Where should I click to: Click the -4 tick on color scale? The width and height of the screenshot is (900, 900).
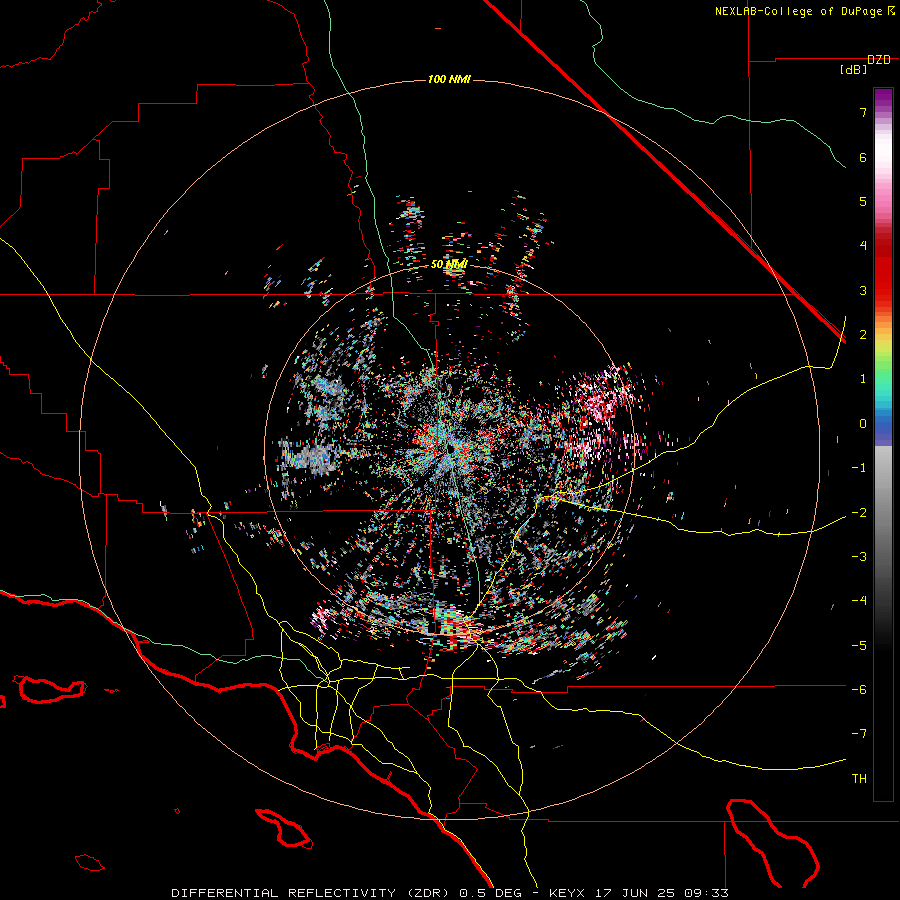(859, 600)
